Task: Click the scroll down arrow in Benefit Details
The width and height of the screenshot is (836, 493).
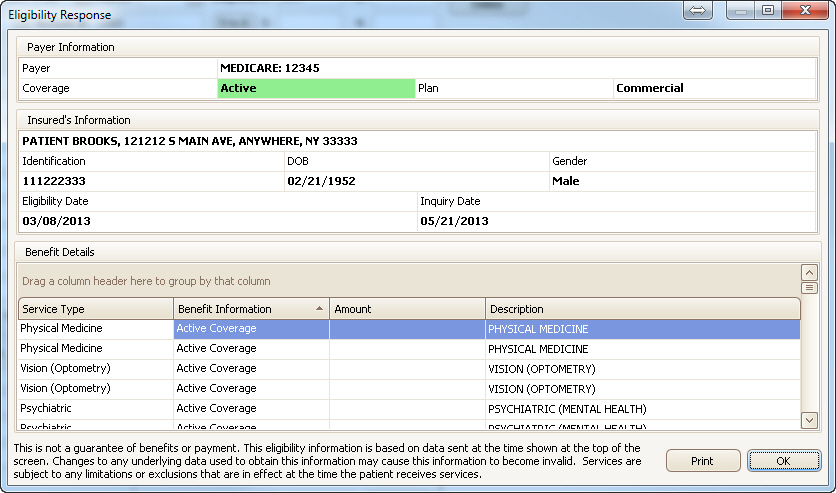Action: coord(810,421)
